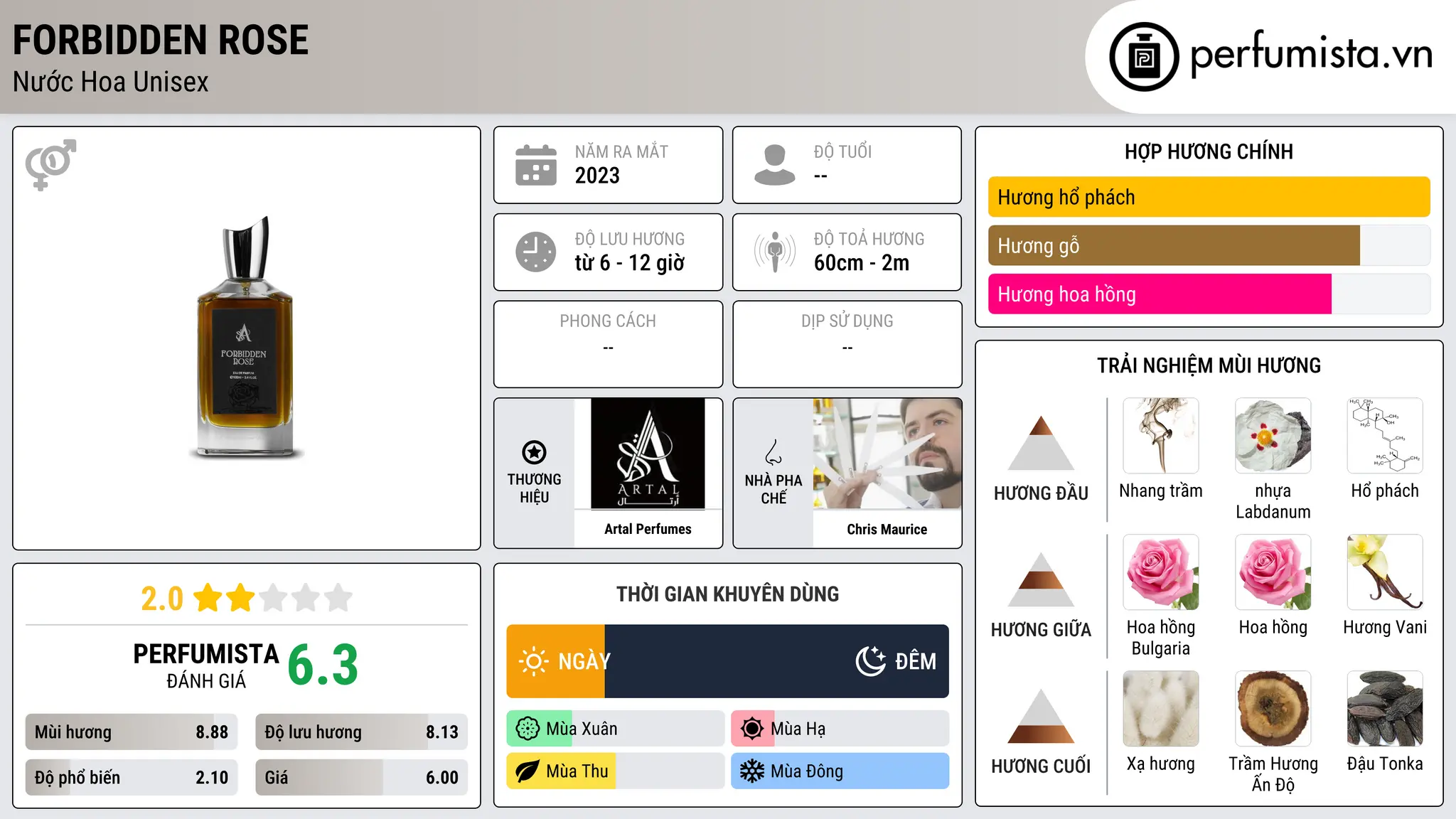Click the star badge icon above Thương Hiệu
This screenshot has height=819, width=1456.
click(x=534, y=452)
